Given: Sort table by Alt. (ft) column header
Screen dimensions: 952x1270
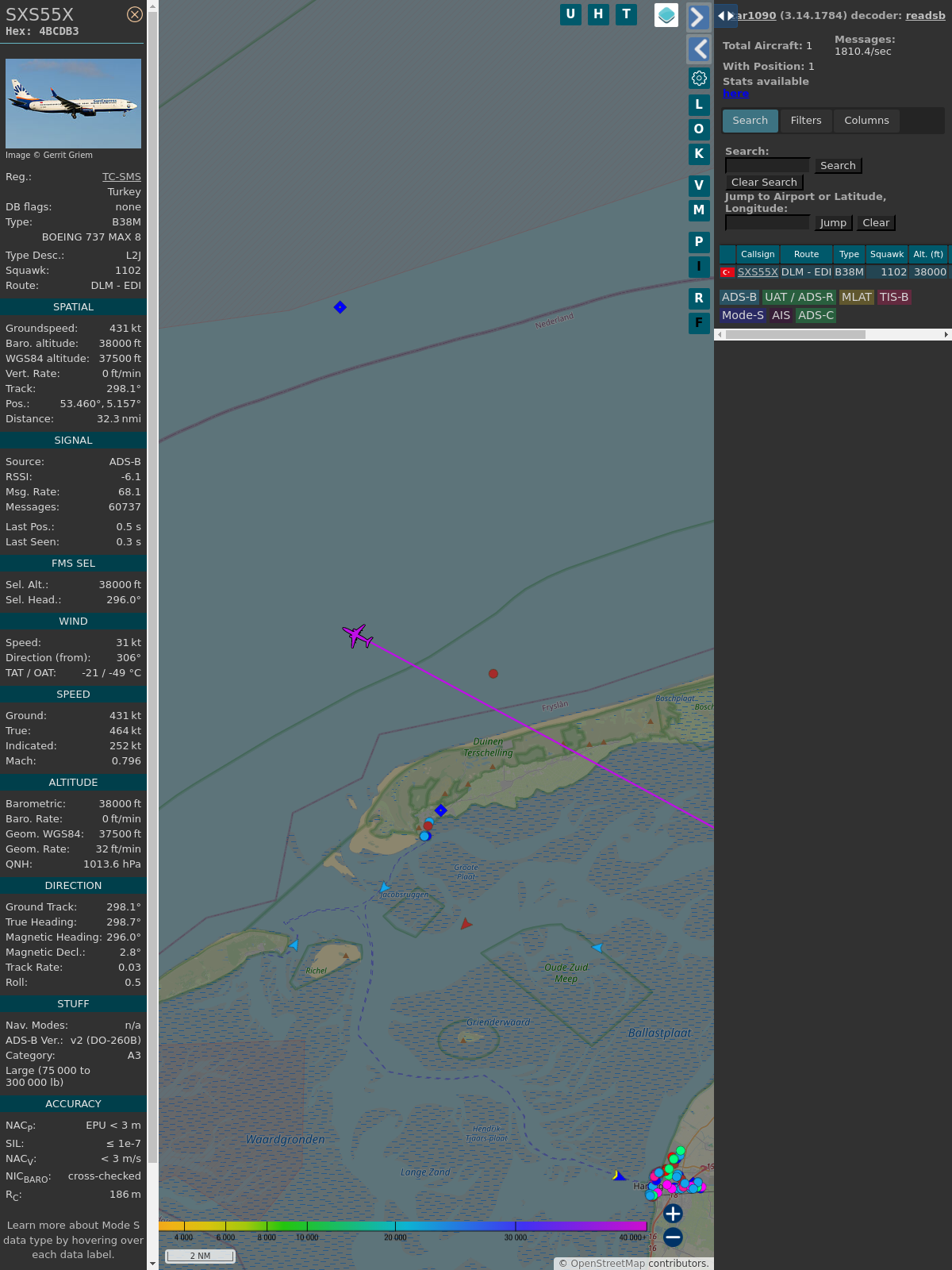Looking at the screenshot, I should [927, 254].
